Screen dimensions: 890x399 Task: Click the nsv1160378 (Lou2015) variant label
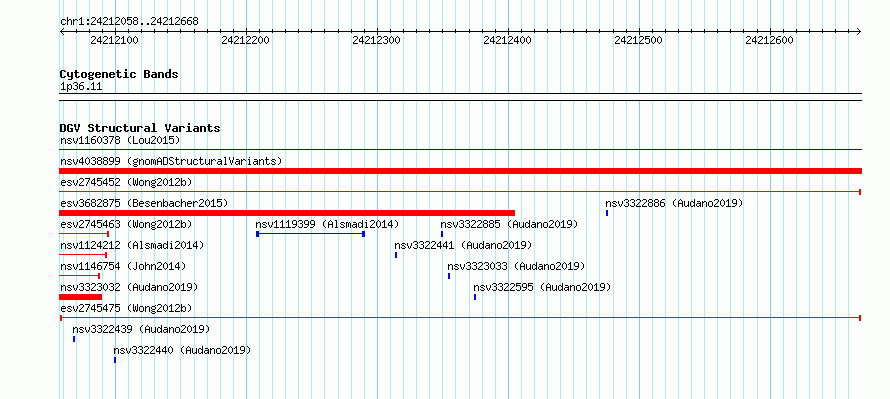click(x=120, y=140)
